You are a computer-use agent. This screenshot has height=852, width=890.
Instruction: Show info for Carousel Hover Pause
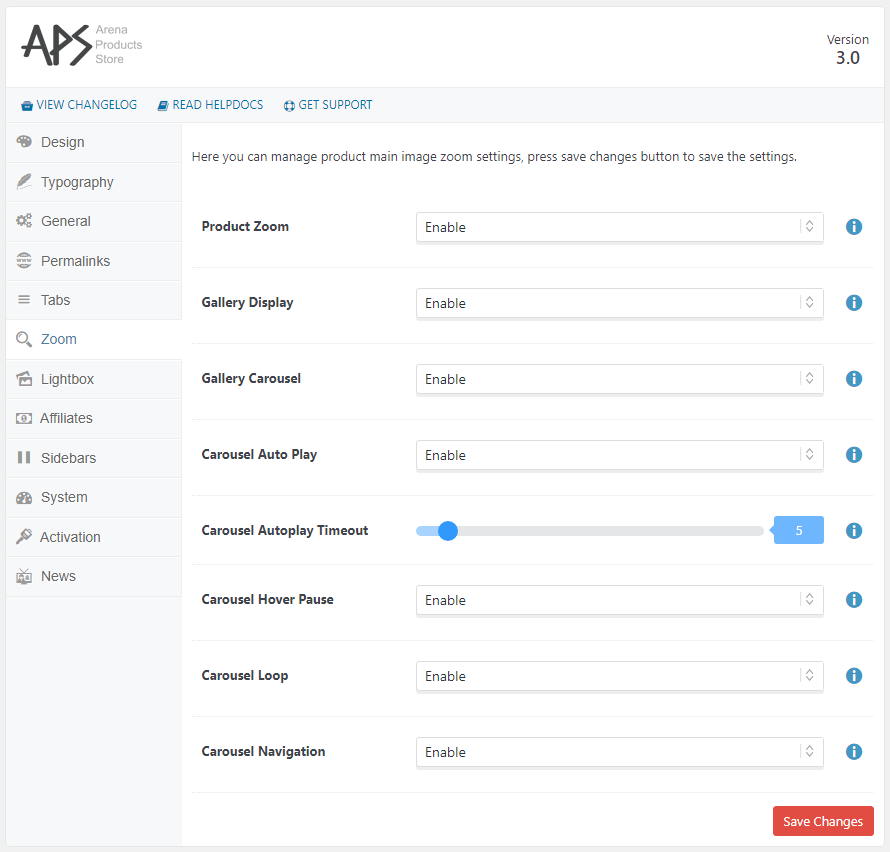pyautogui.click(x=854, y=600)
